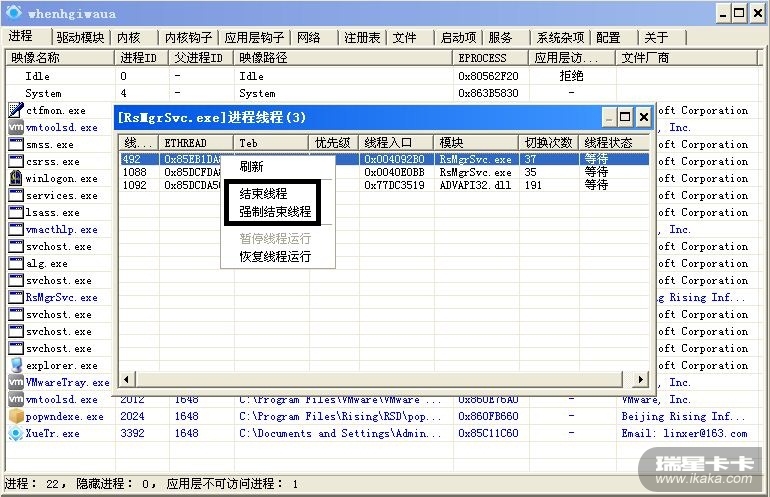The image size is (770, 497).
Task: Choose 强制结束线程 in the context menu
Action: pos(278,212)
